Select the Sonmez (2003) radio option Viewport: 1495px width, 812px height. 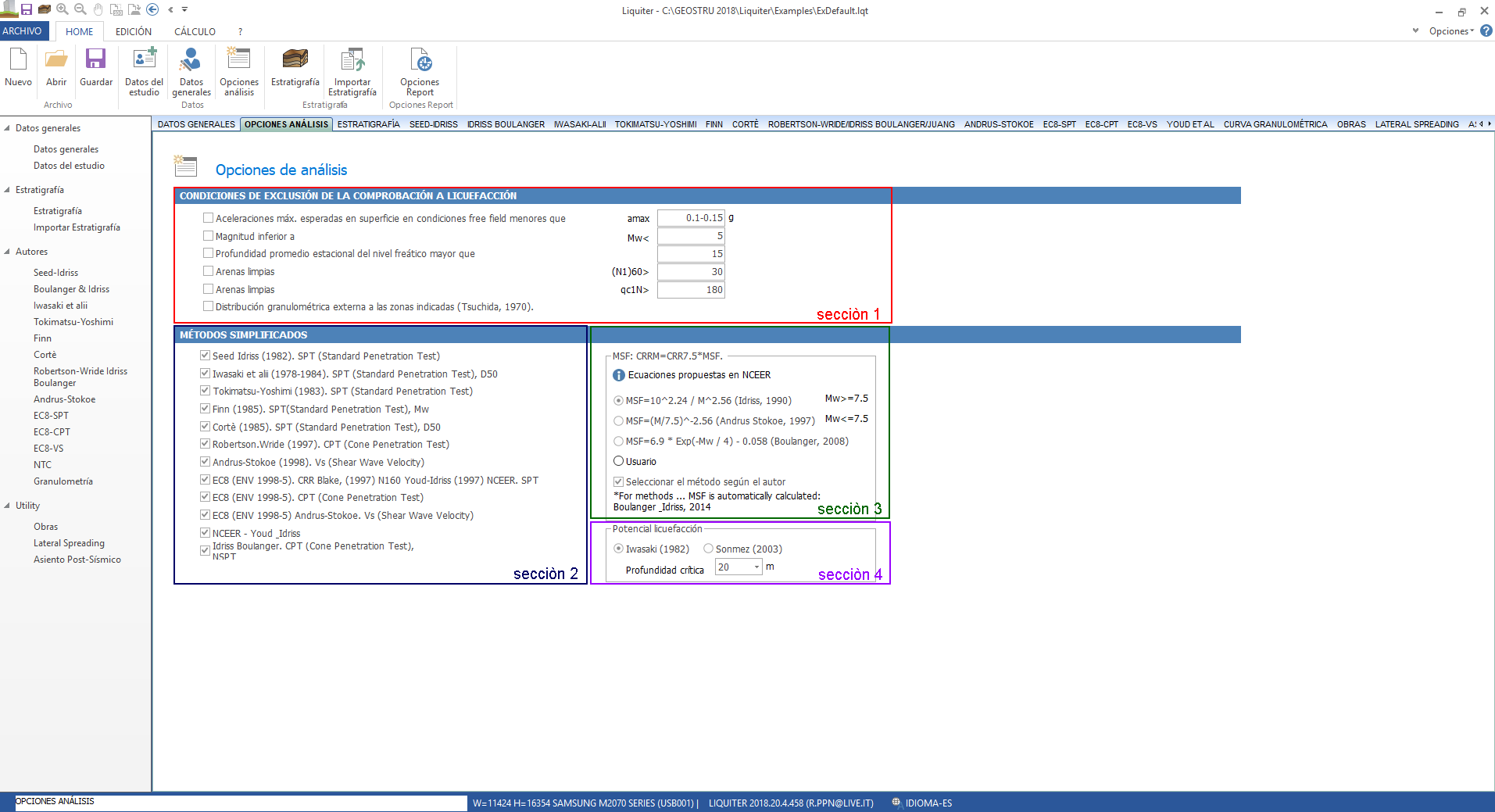pyautogui.click(x=708, y=549)
